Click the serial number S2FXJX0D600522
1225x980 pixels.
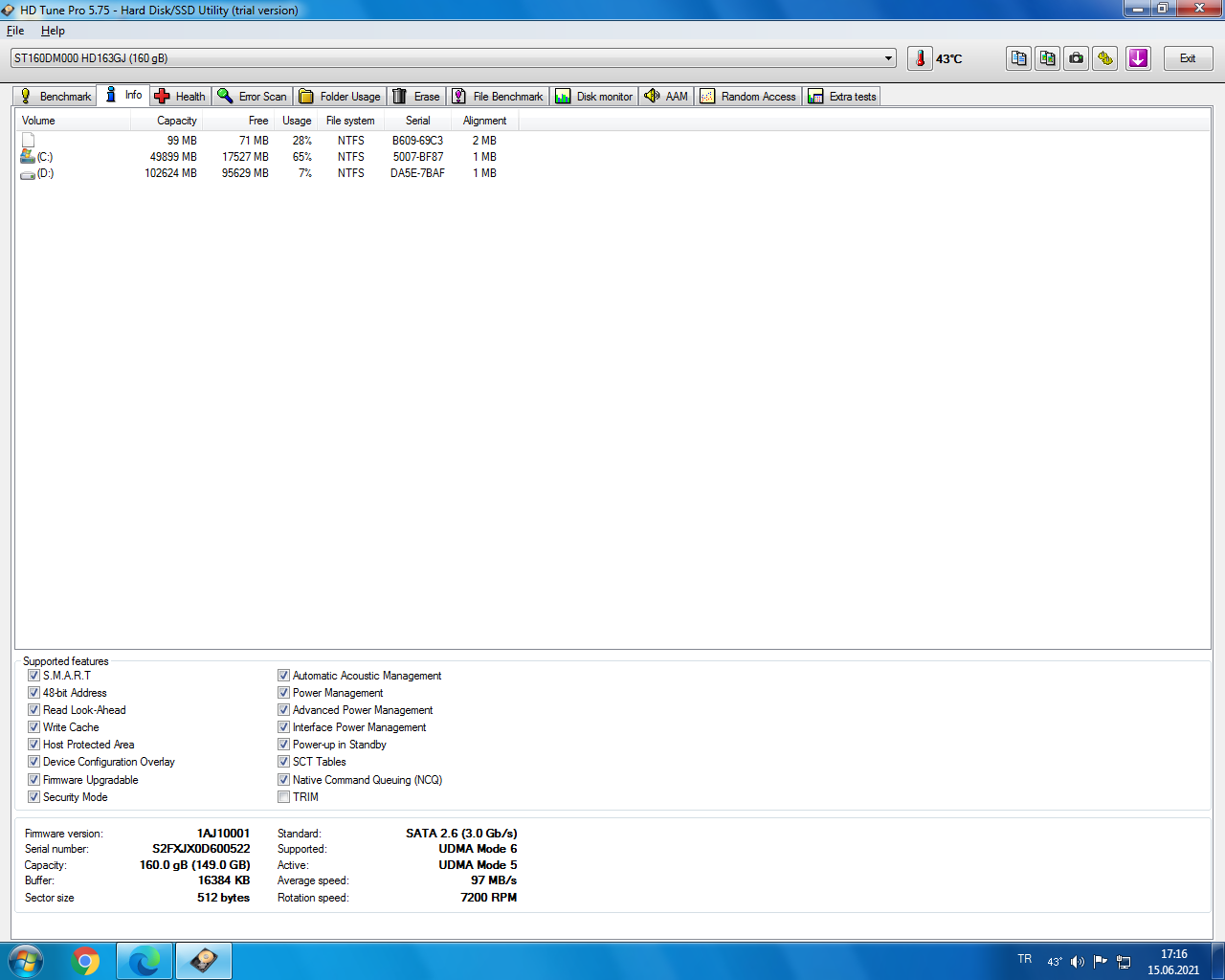pos(201,849)
